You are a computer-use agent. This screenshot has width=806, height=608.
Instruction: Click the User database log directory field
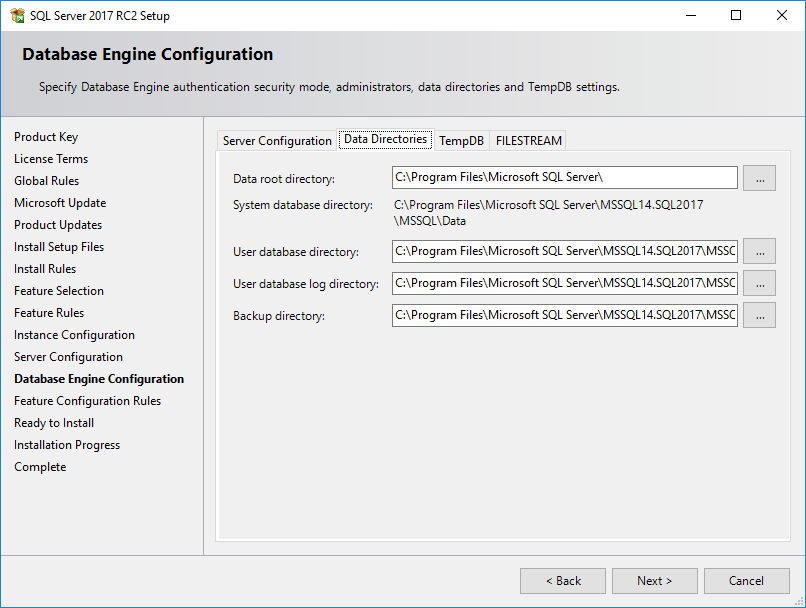(x=564, y=283)
